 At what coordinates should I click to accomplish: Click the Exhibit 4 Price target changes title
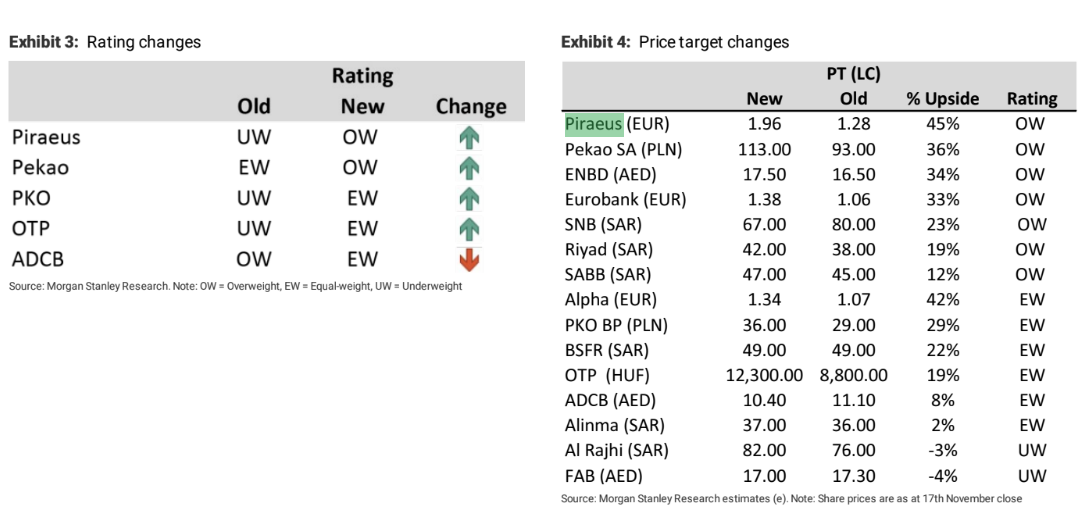click(675, 42)
